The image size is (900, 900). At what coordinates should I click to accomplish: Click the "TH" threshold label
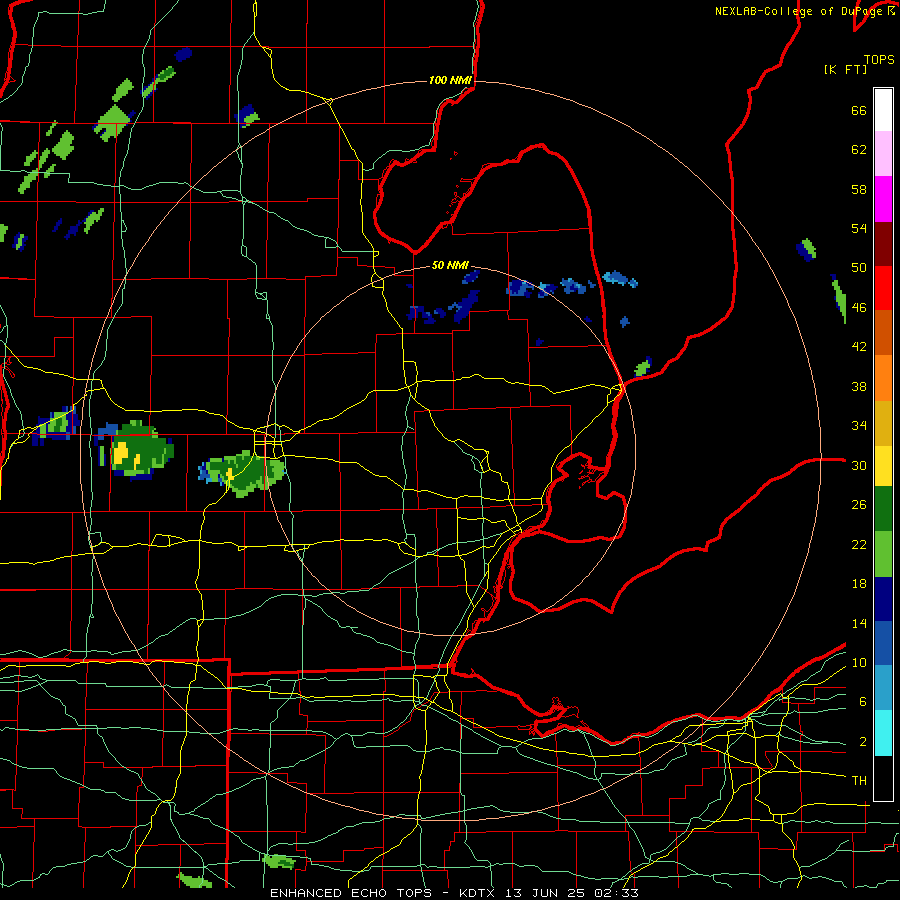pos(859,781)
